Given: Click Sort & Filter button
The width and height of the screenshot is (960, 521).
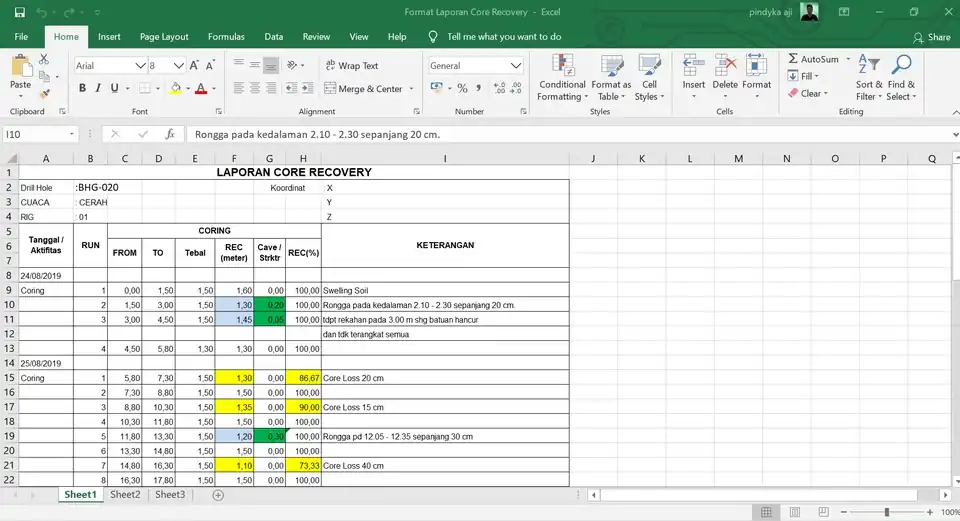Looking at the screenshot, I should pos(869,78).
